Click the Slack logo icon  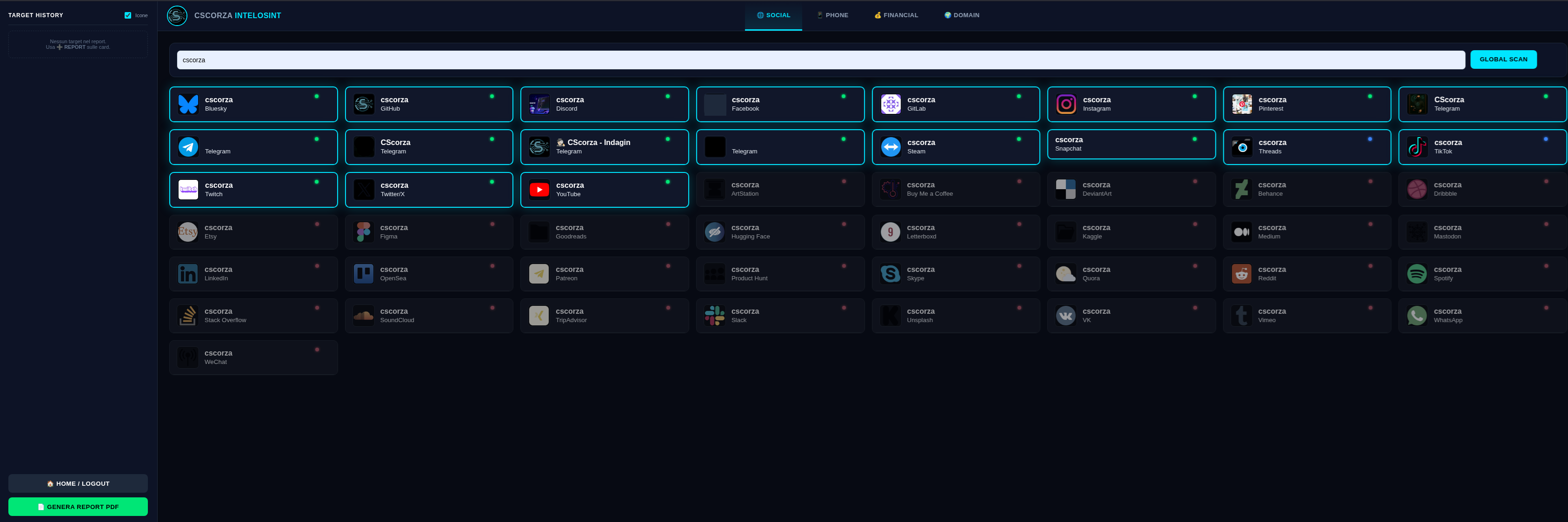point(714,315)
